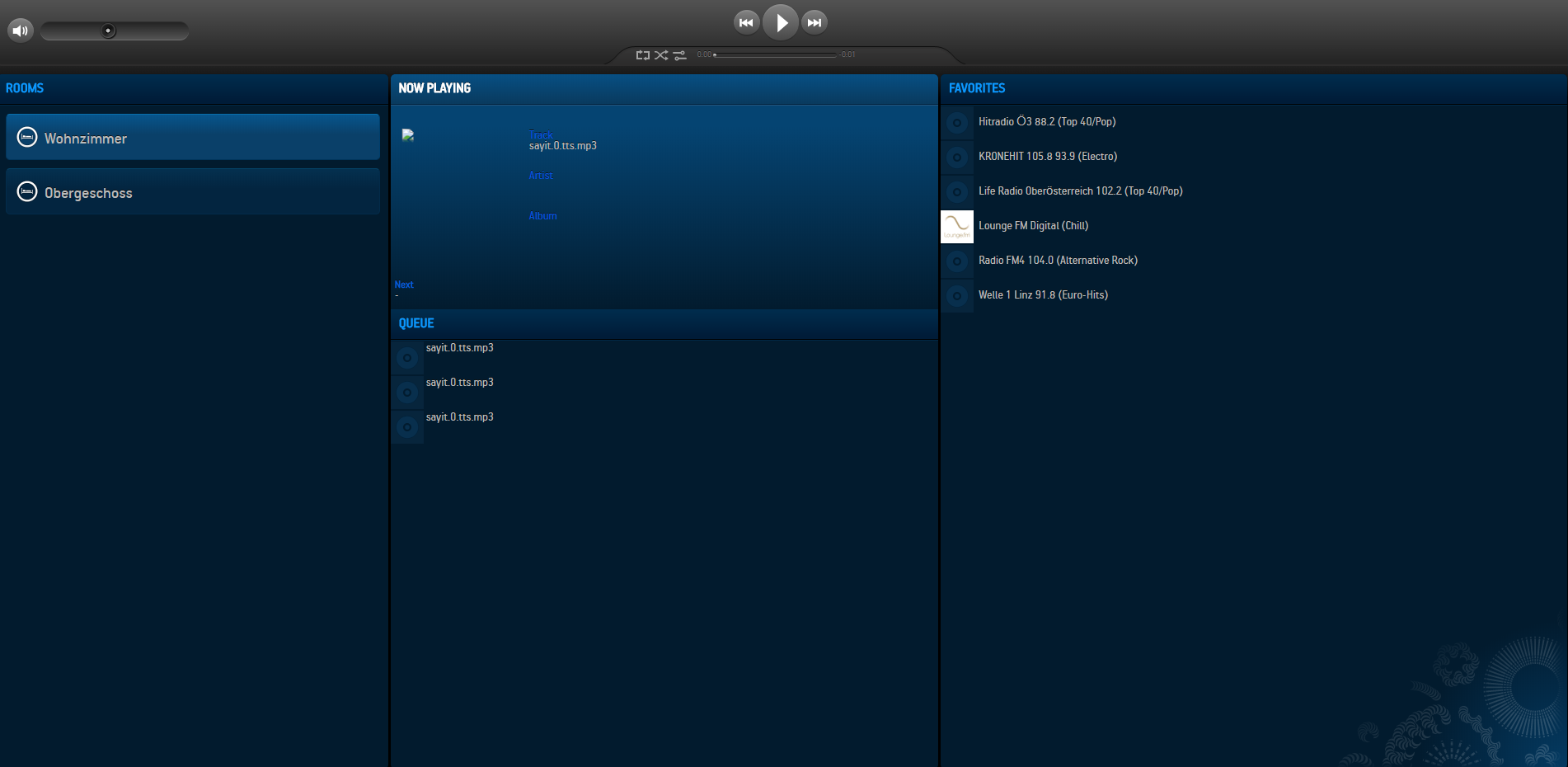Toggle shuffle mode
1568x767 pixels.
click(x=661, y=55)
